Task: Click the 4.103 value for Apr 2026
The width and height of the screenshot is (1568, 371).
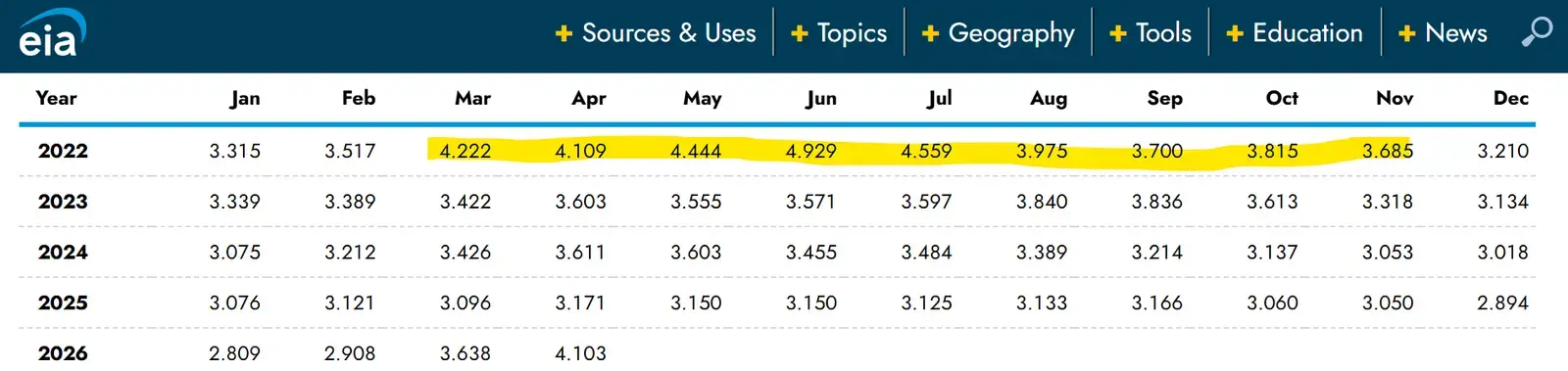Action: click(580, 353)
